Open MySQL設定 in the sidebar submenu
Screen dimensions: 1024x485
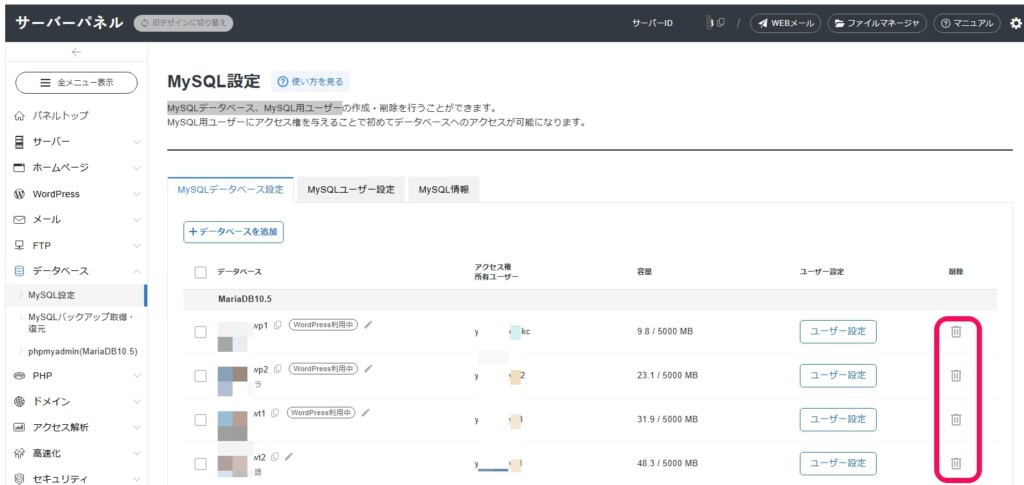pos(52,295)
